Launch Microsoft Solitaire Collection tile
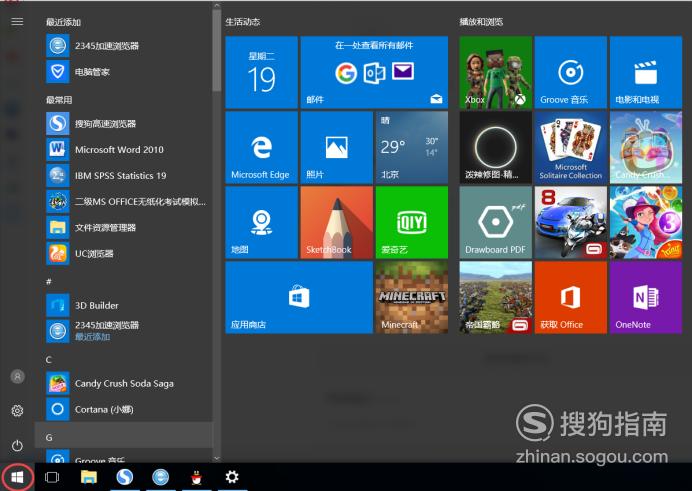692x491 pixels. [x=571, y=147]
